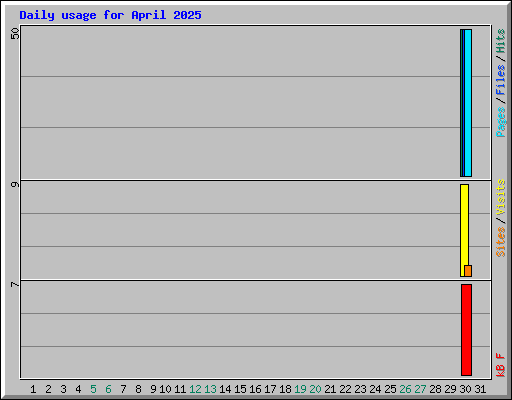Click the red KB F bar for day 30
The image size is (512, 400).
467,330
